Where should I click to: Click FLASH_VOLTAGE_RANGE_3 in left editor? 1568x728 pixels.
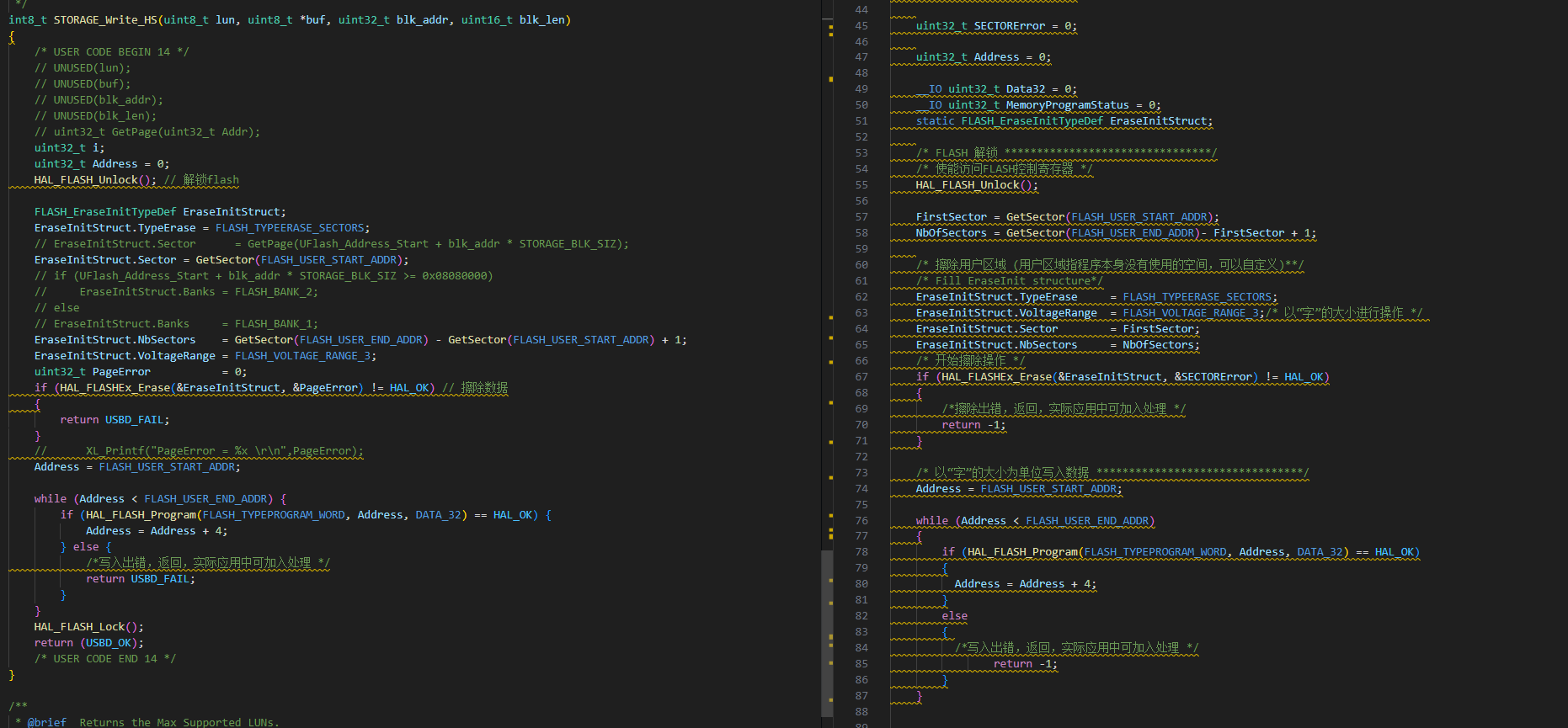point(303,355)
